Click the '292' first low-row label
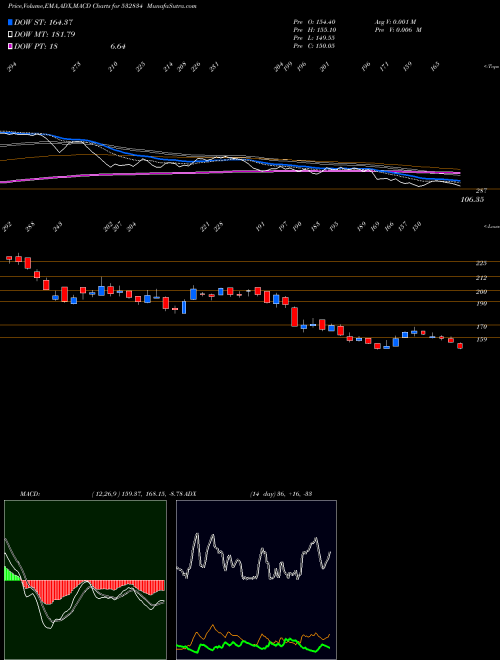 7,228
